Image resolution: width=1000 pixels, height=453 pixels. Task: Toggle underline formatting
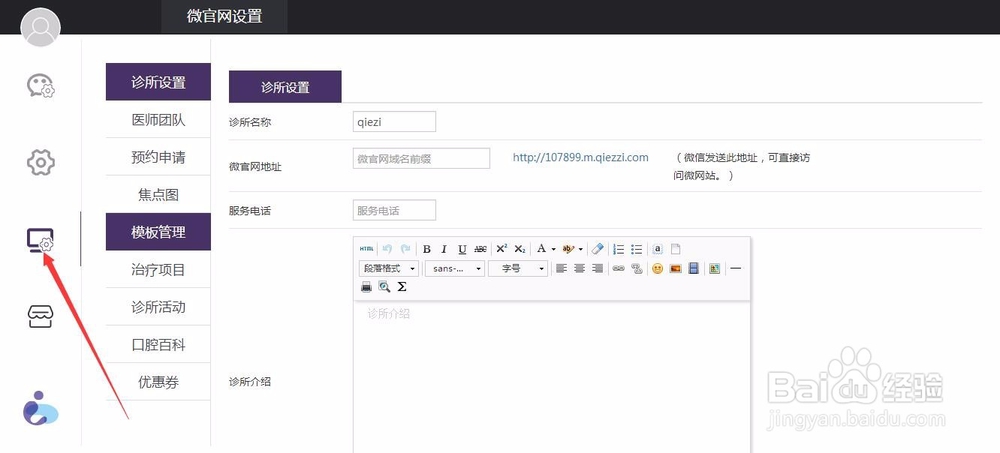(x=462, y=249)
